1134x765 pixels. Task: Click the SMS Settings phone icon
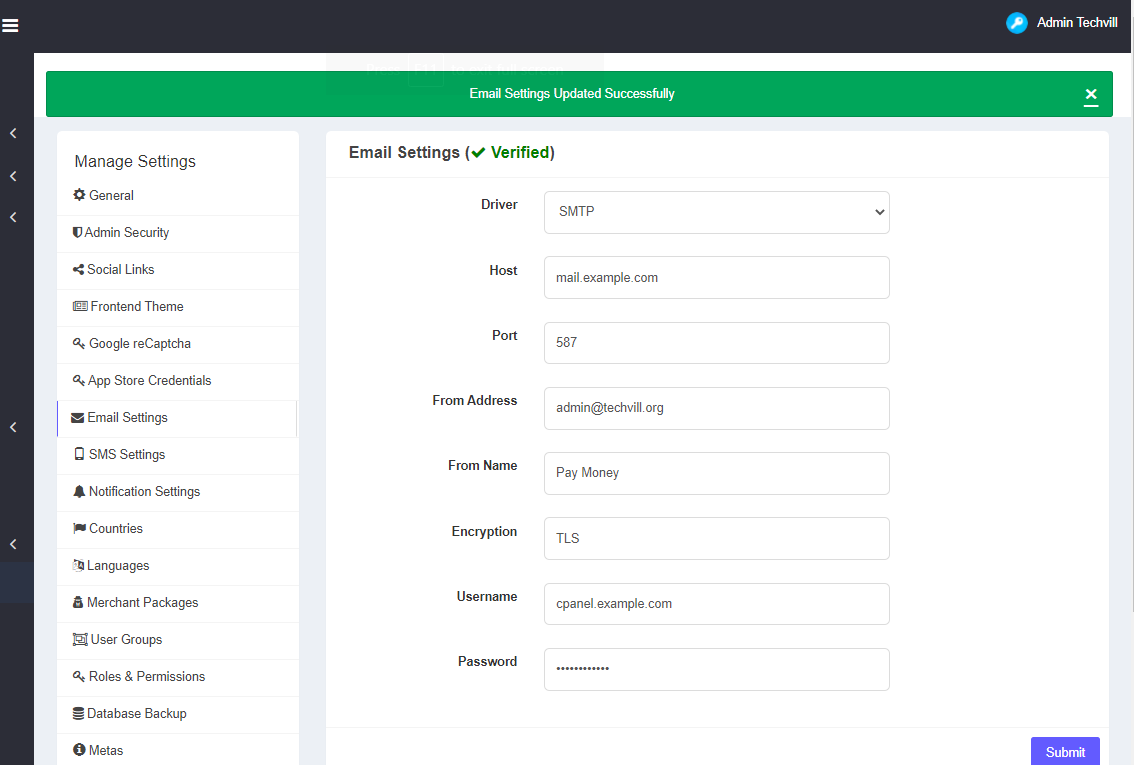tap(79, 455)
